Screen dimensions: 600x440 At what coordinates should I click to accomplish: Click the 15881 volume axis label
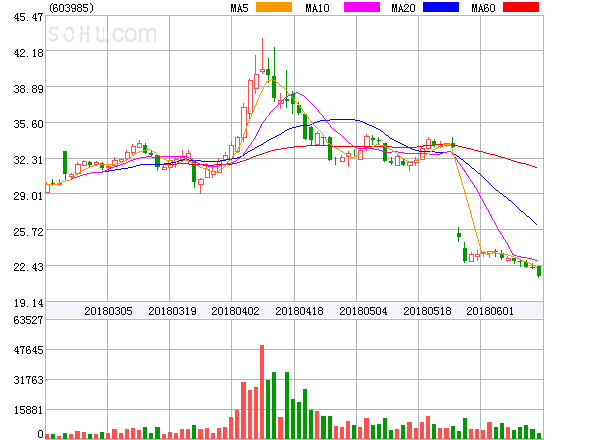coord(28,410)
